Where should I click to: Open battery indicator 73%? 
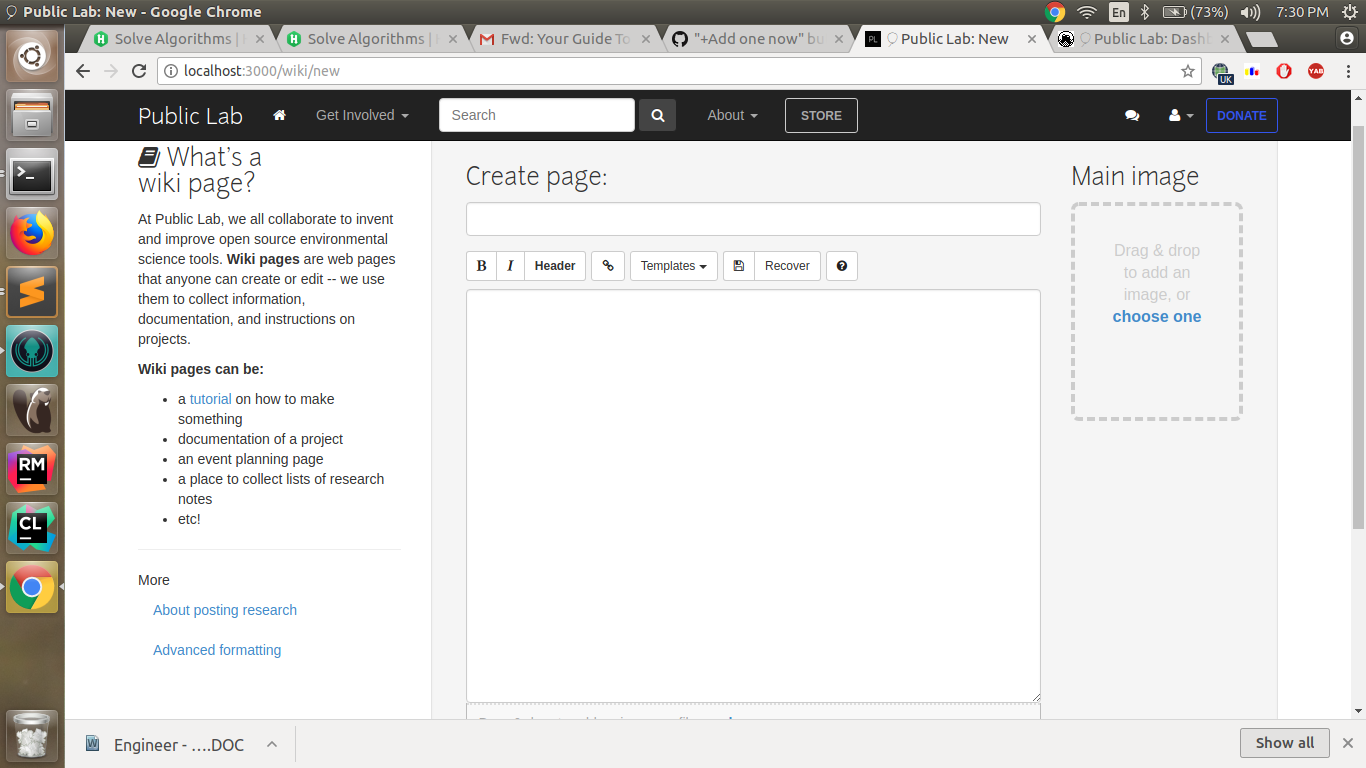[x=1196, y=12]
